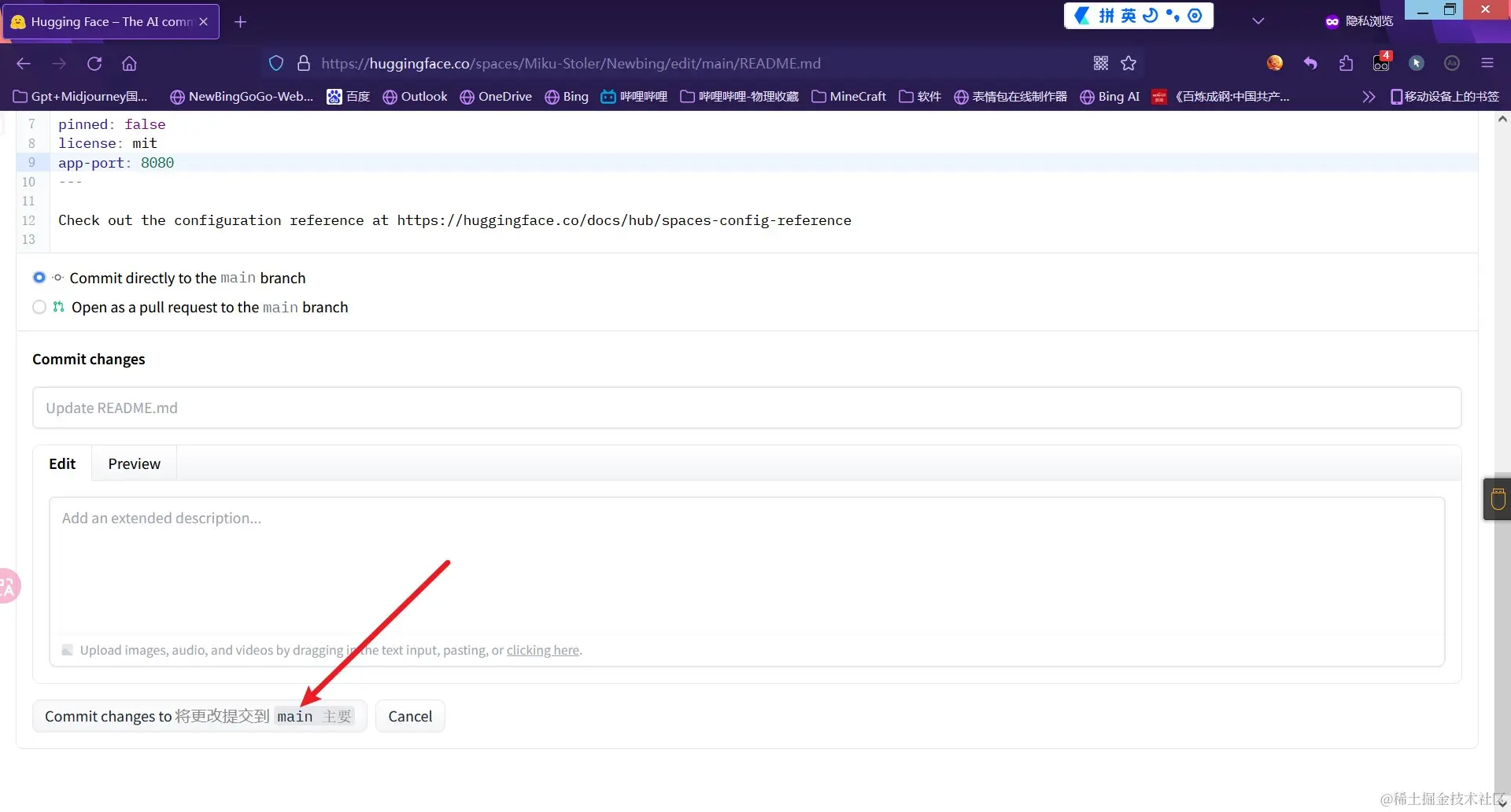This screenshot has height=812, width=1511.
Task: Open the browser hamburger menu
Action: point(1487,63)
